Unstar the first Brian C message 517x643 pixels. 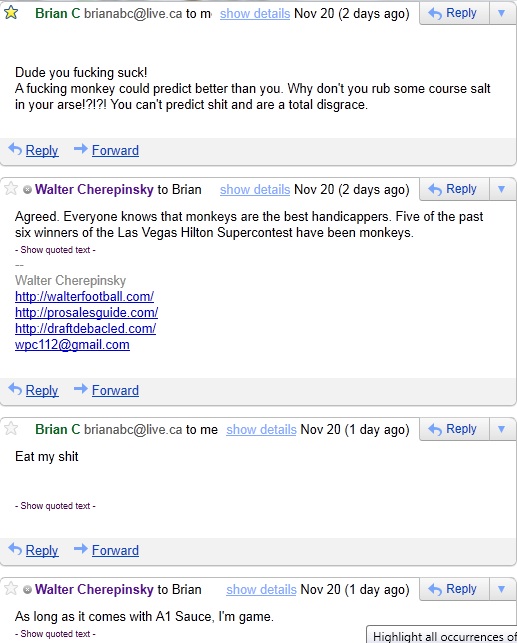11,13
